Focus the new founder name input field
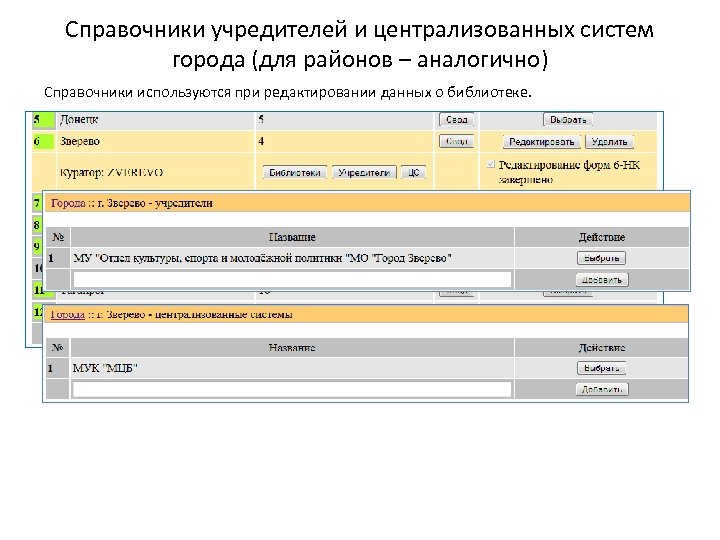 click(292, 279)
